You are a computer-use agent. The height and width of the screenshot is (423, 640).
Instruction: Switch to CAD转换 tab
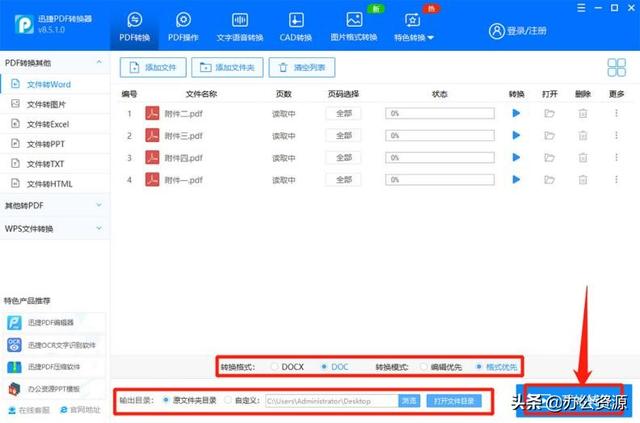pyautogui.click(x=296, y=27)
